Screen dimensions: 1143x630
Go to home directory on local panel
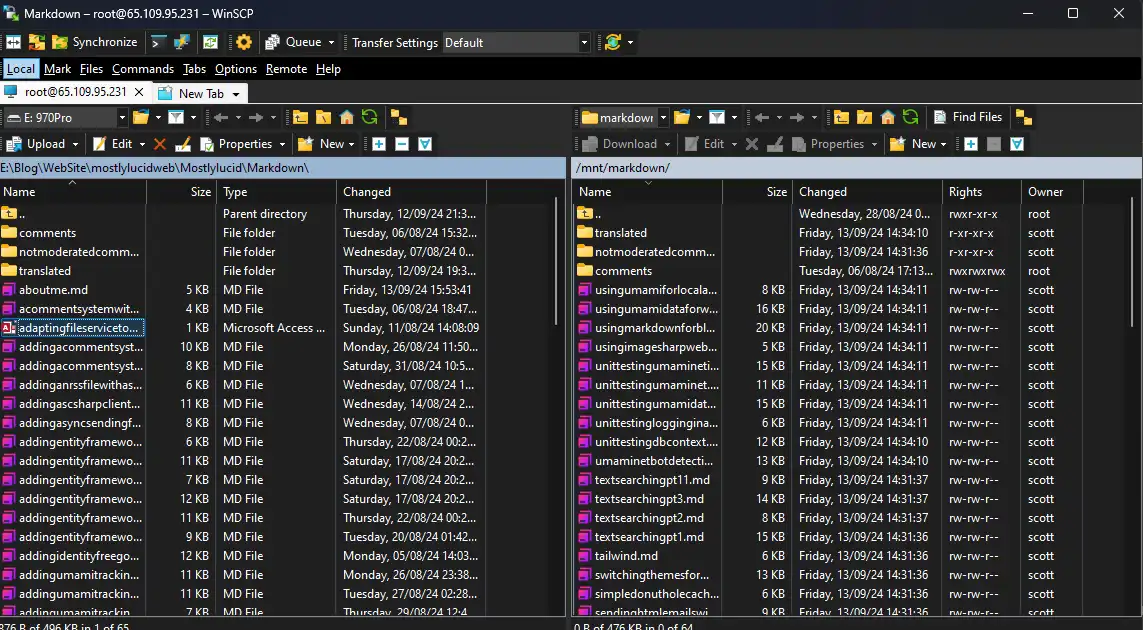[x=346, y=117]
